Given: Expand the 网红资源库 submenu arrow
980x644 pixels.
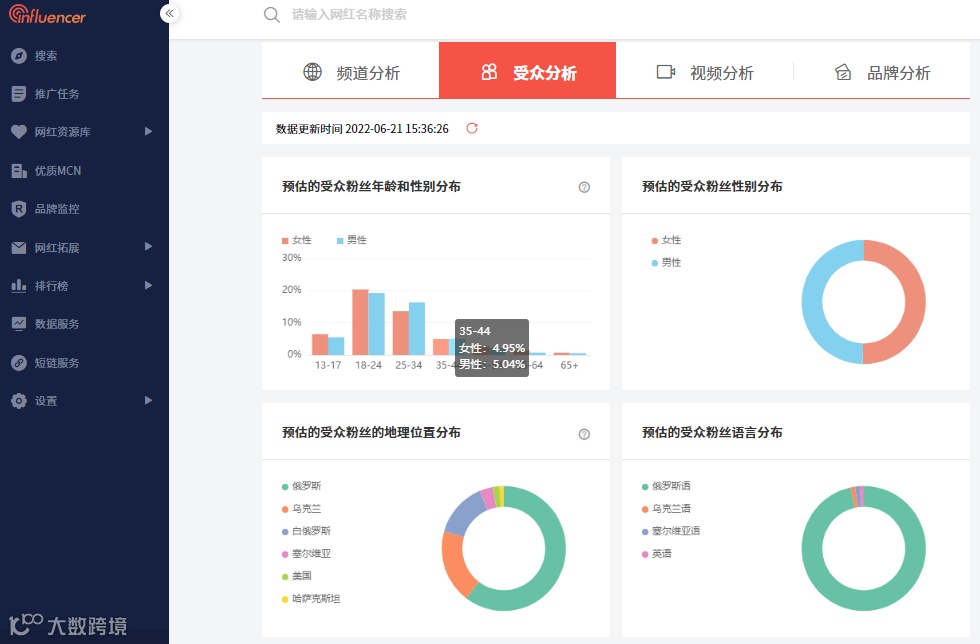Looking at the screenshot, I should click(148, 131).
